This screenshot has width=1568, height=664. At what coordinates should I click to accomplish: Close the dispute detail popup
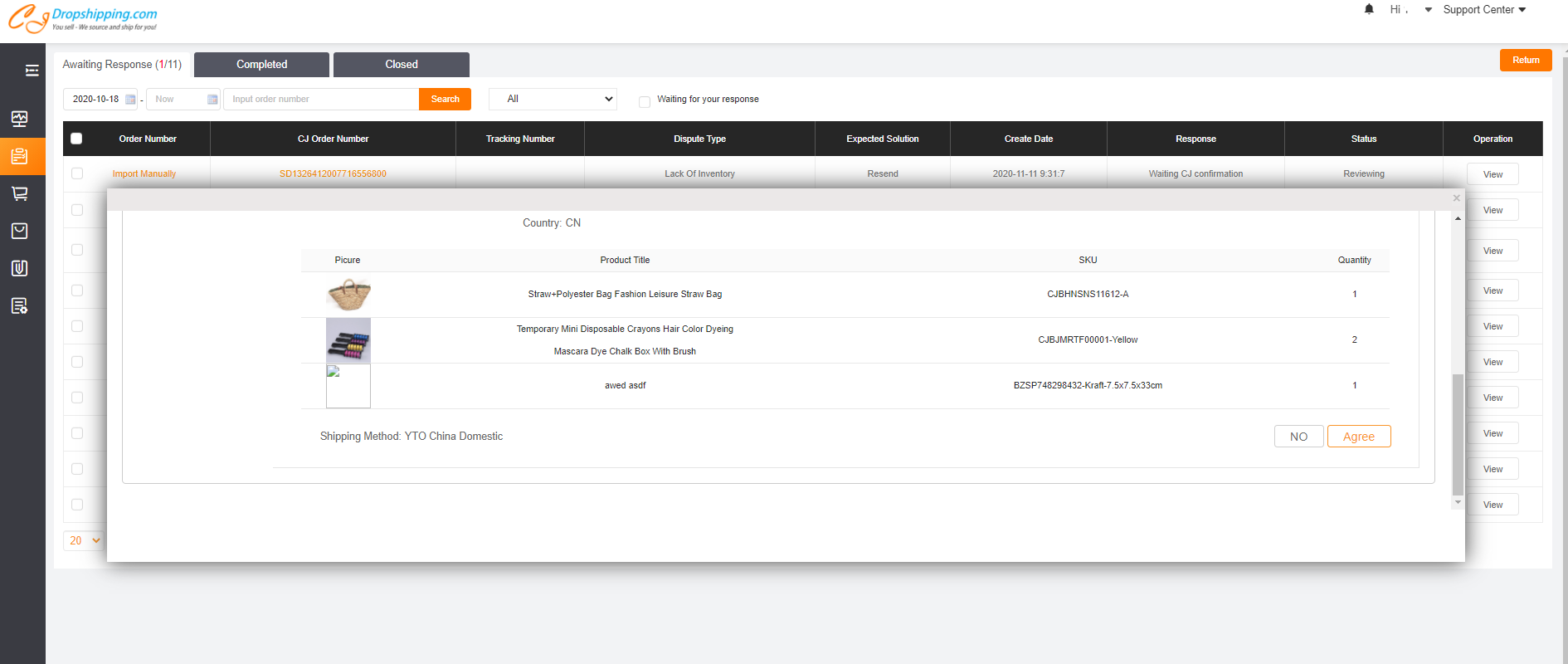tap(1456, 198)
